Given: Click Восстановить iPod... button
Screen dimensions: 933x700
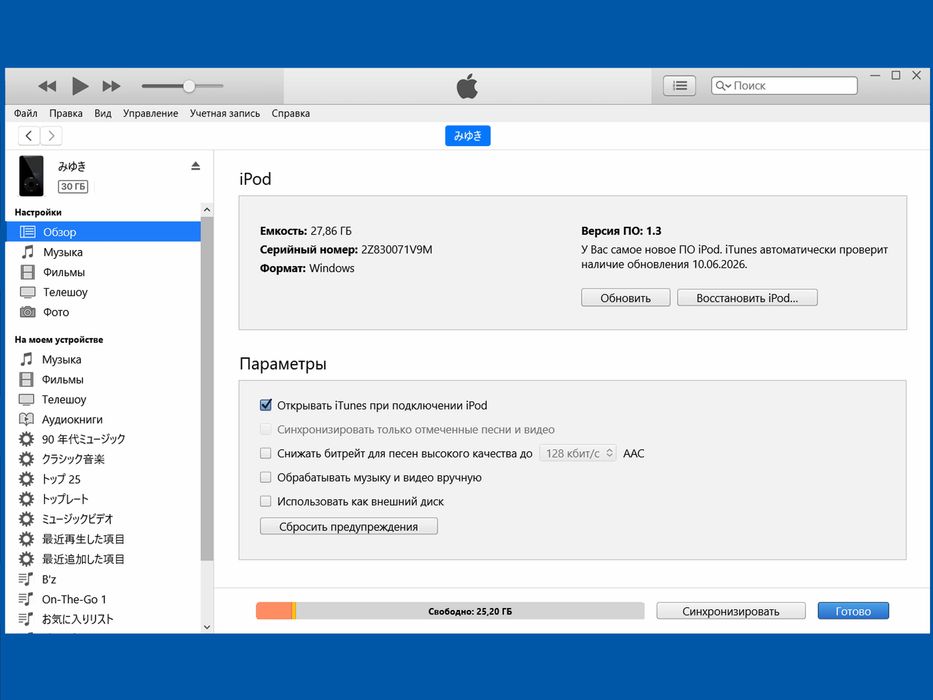Looking at the screenshot, I should coord(747,298).
